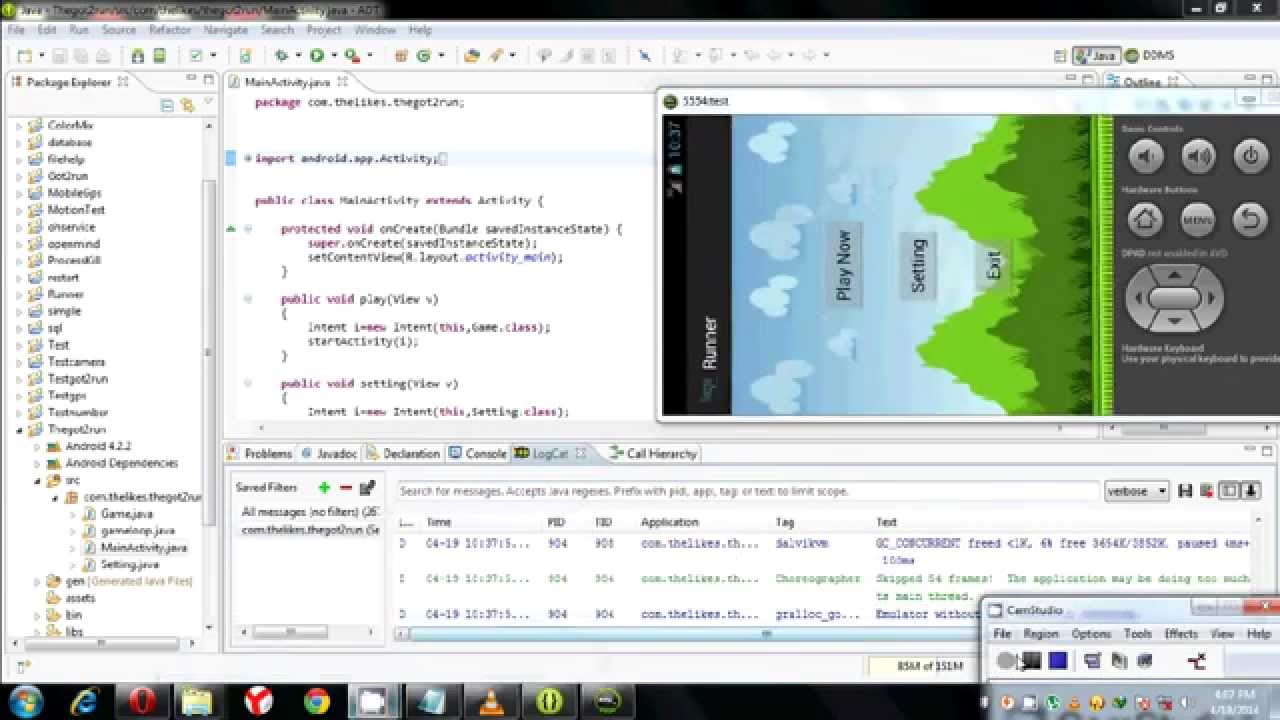The width and height of the screenshot is (1280, 720).
Task: Expand the gen Generated Java Files folder
Action: click(37, 581)
